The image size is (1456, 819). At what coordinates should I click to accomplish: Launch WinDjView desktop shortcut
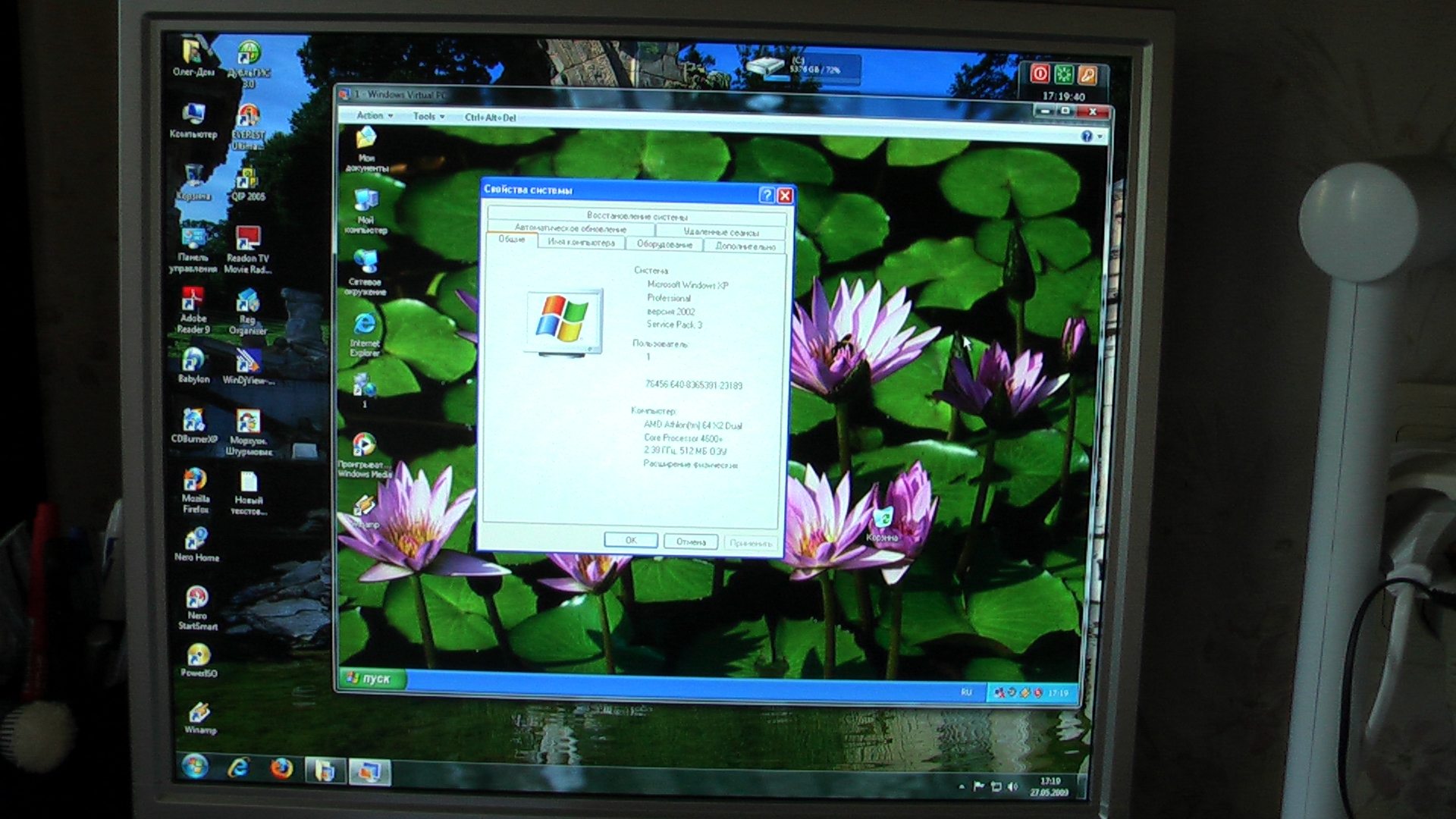click(x=248, y=367)
